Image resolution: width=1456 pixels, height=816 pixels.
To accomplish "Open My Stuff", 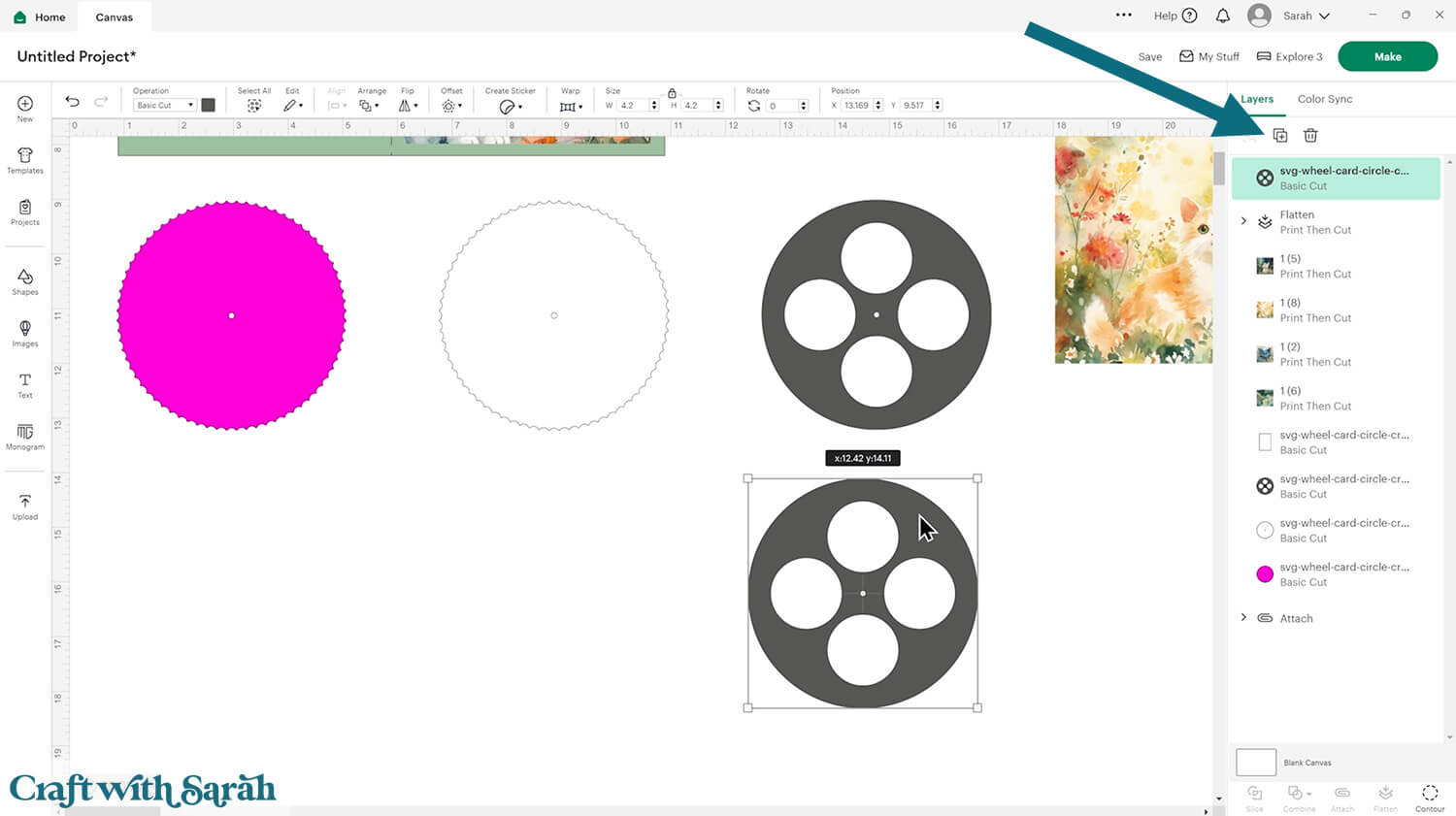I will click(x=1209, y=56).
